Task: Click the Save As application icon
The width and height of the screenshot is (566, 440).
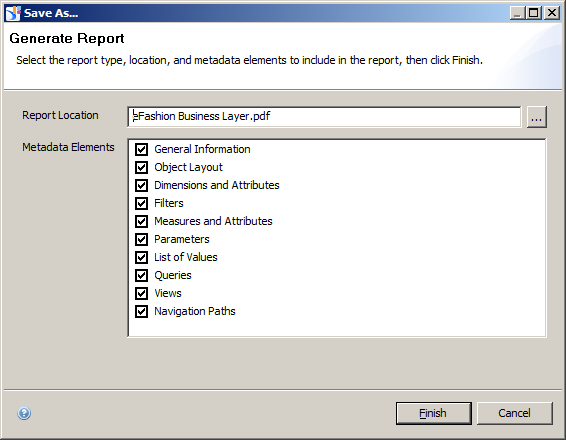Action: click(13, 13)
